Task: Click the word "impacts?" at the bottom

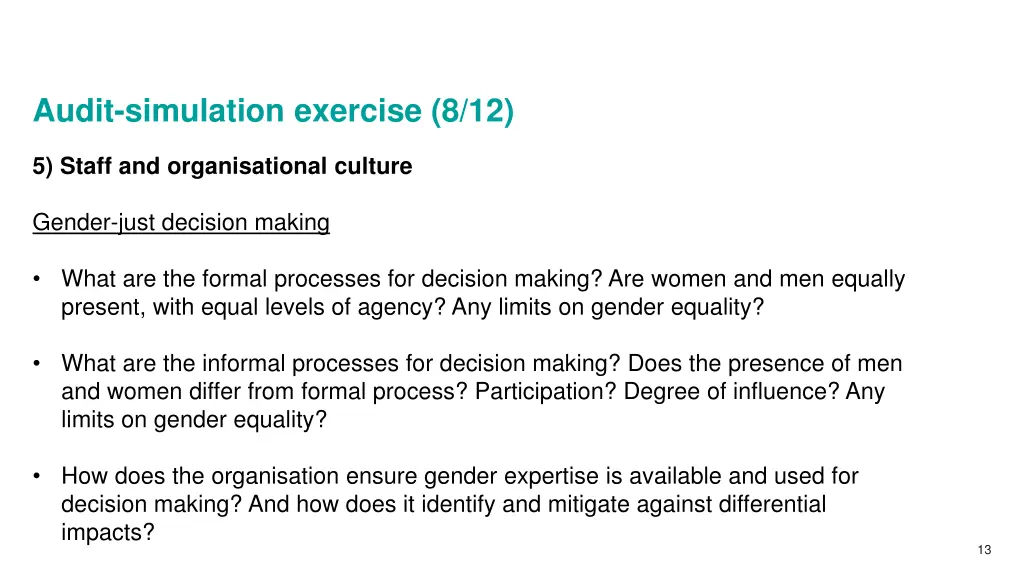Action: 108,532
